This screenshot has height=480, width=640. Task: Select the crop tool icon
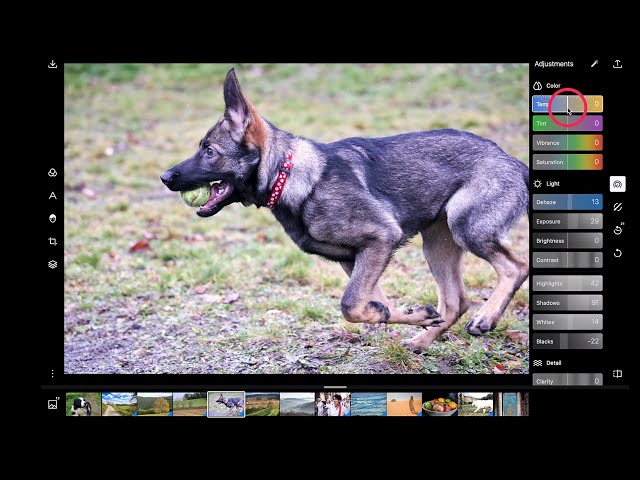click(x=53, y=241)
